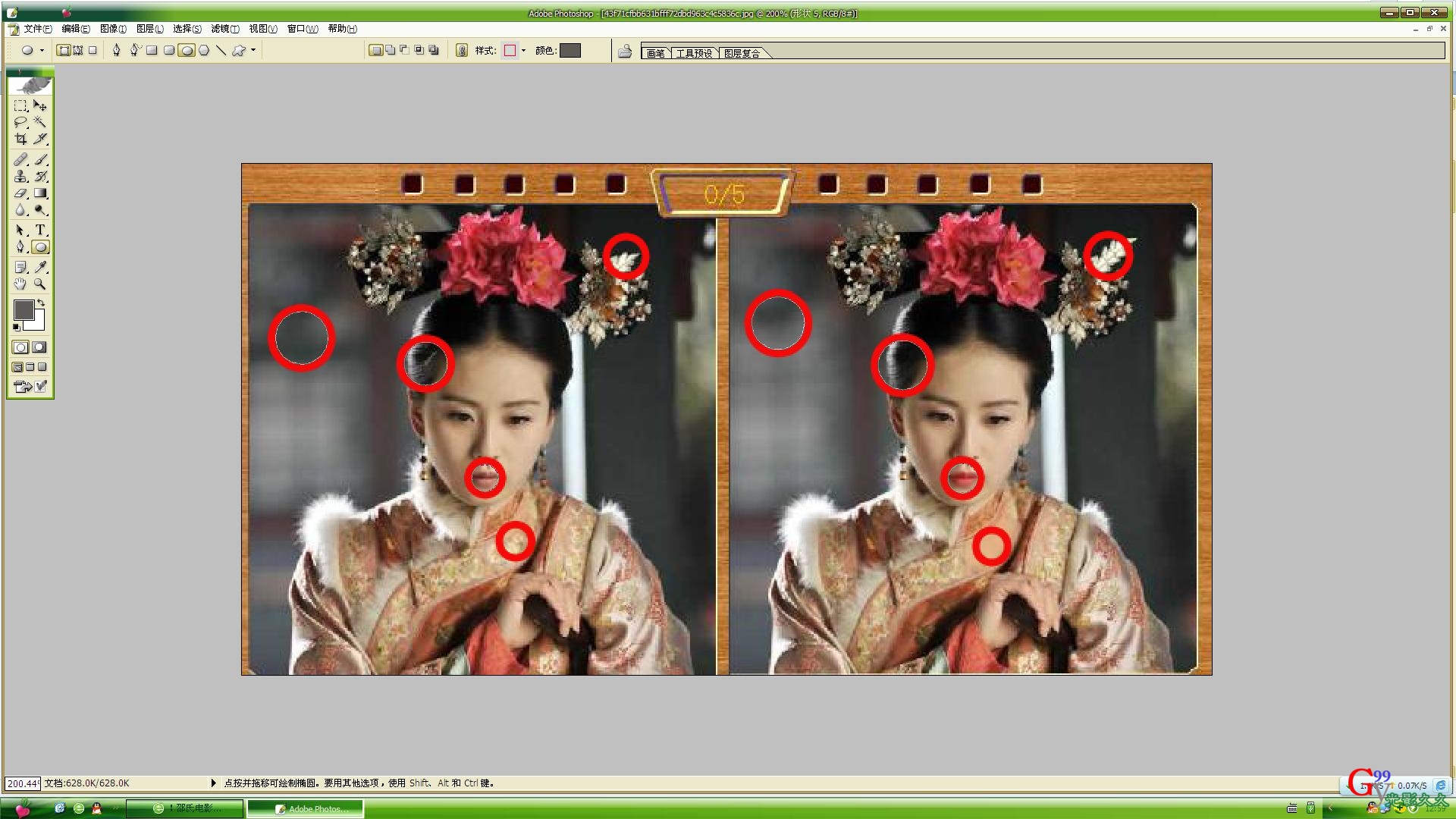
Task: Open the layer style (样式) picker dropdown
Action: click(523, 51)
